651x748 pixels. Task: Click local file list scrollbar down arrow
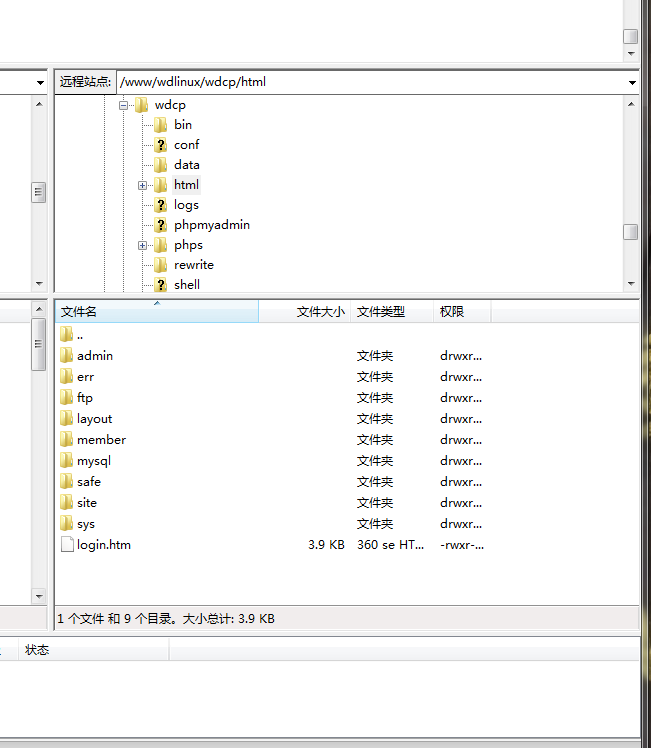click(39, 596)
